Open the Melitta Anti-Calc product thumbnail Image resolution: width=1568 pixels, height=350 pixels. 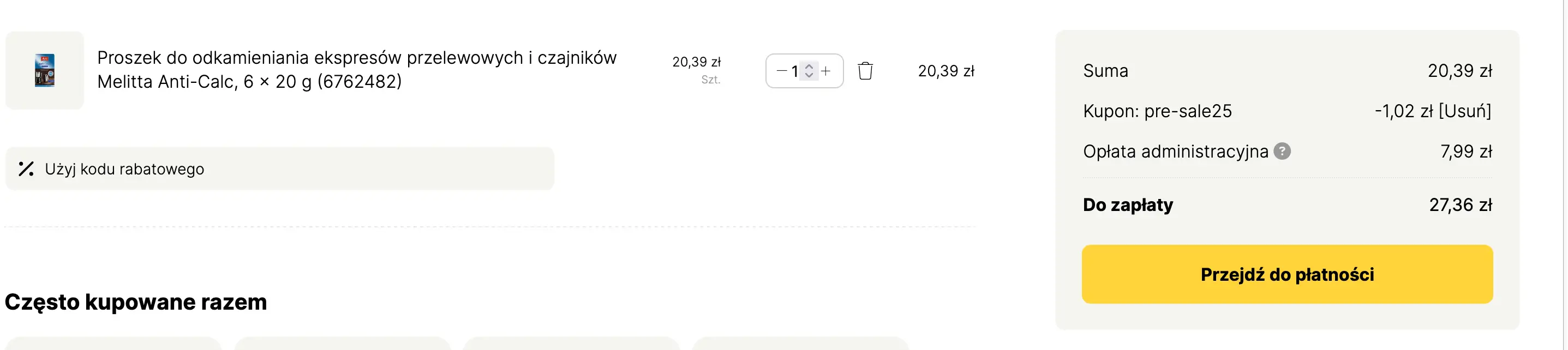pos(44,71)
